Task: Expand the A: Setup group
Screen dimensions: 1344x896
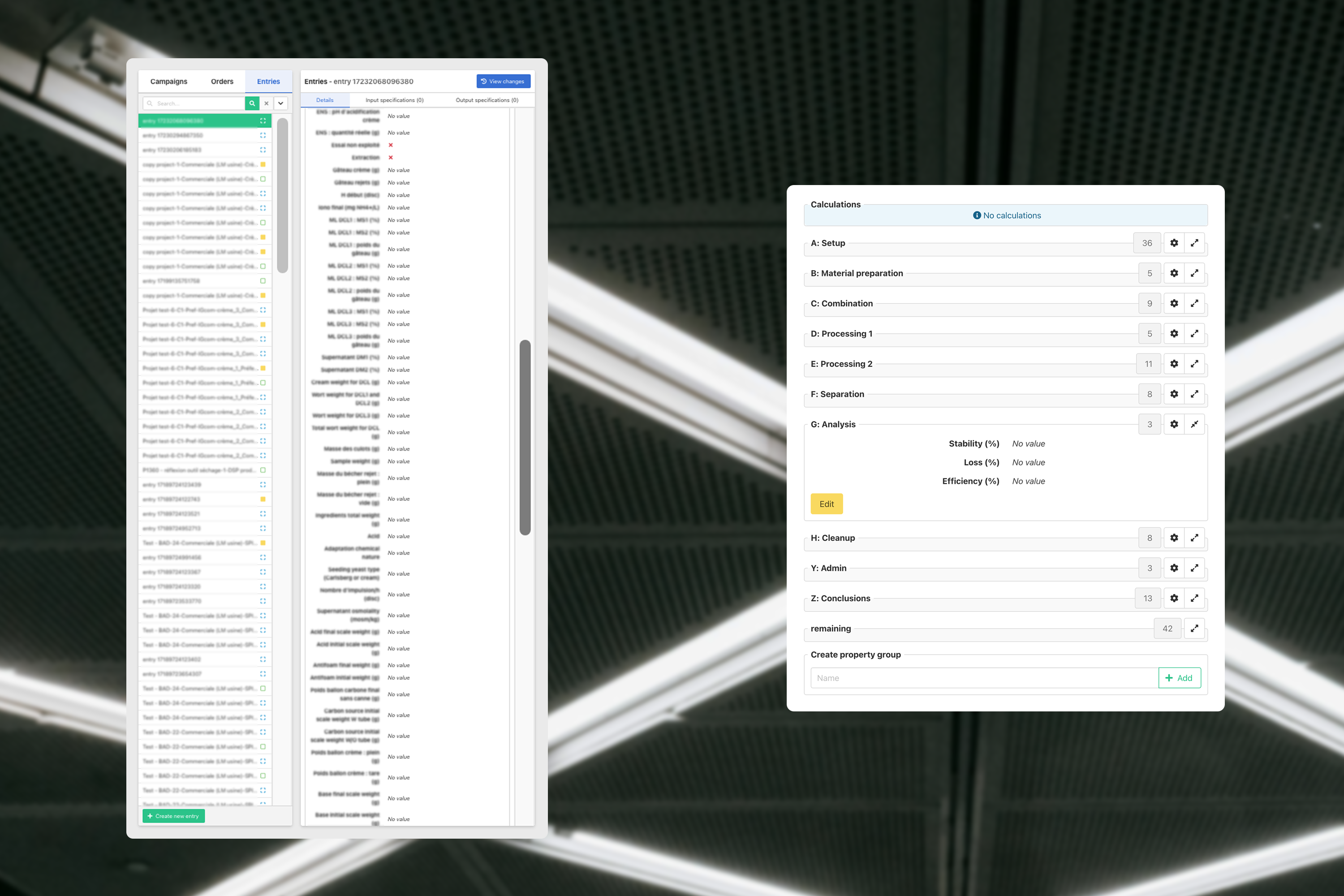Action: coord(1194,243)
